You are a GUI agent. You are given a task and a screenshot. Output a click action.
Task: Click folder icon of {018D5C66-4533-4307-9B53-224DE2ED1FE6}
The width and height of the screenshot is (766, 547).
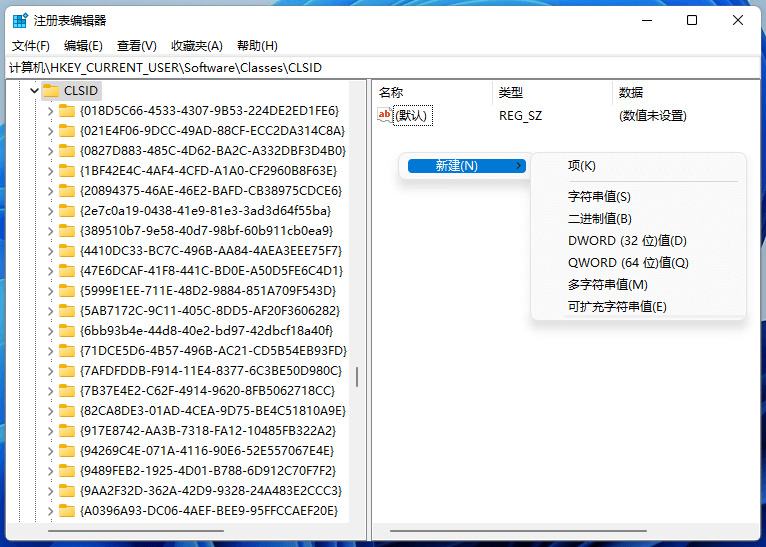pyautogui.click(x=68, y=111)
